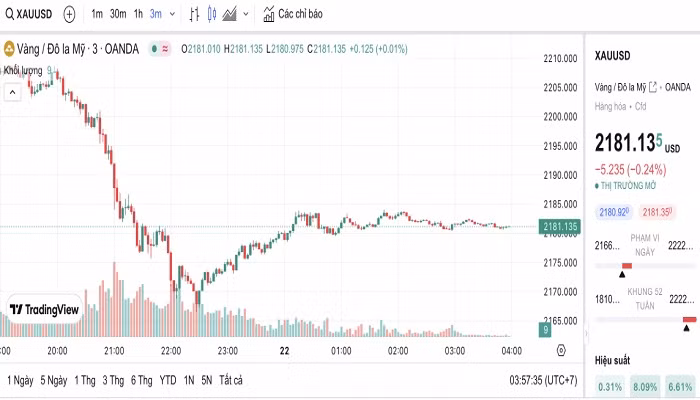Viewport: 700px width, 400px height.
Task: Collapse the indicator legend with chevron
Action: pyautogui.click(x=13, y=92)
